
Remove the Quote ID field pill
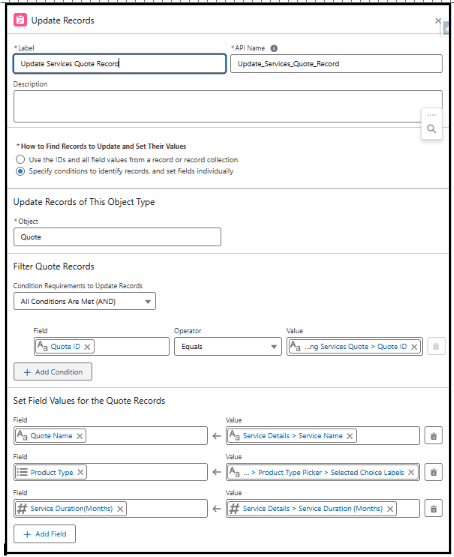coord(87,347)
